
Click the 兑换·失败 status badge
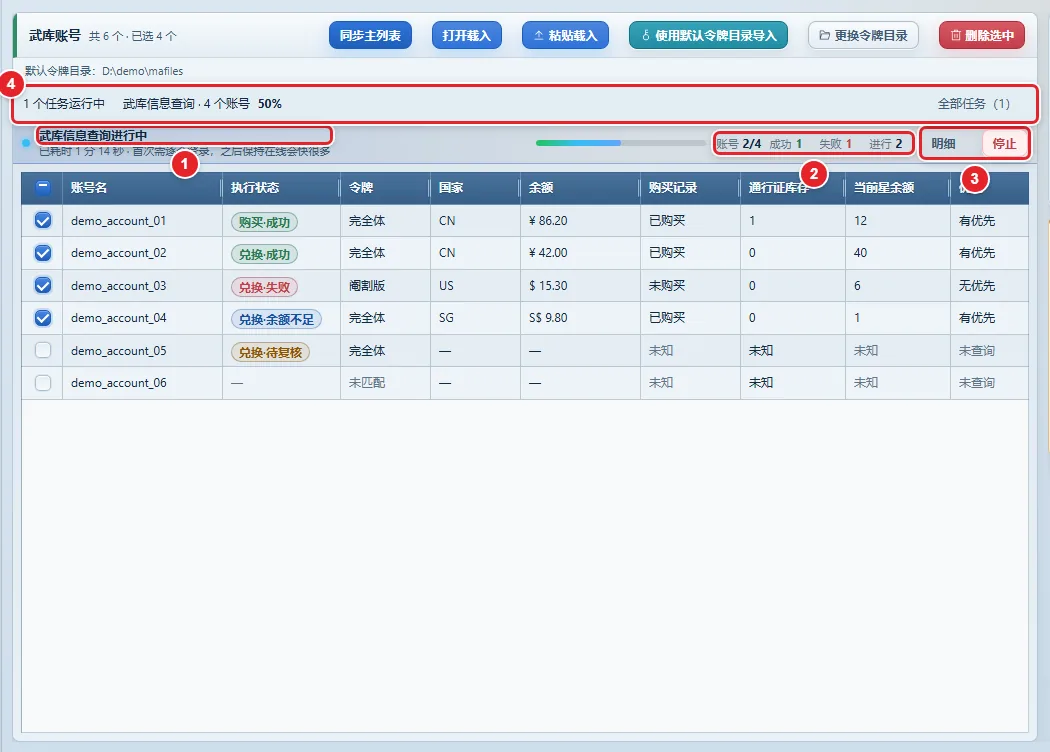pyautogui.click(x=265, y=287)
